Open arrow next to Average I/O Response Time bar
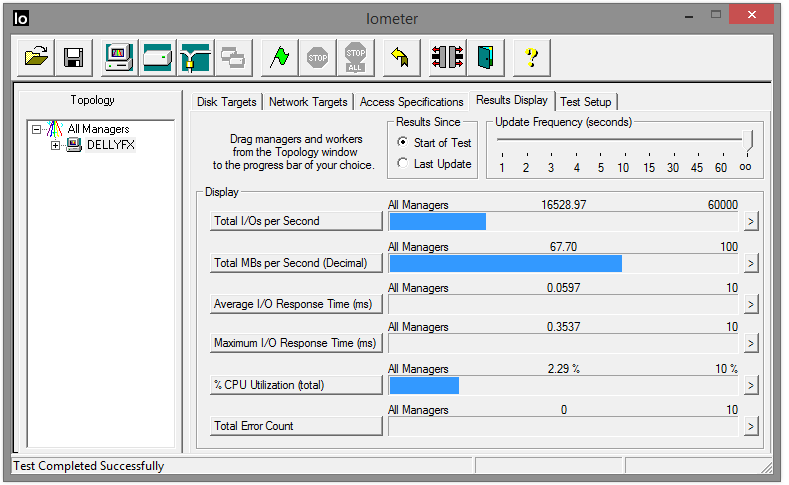The height and width of the screenshot is (485, 789). (751, 304)
